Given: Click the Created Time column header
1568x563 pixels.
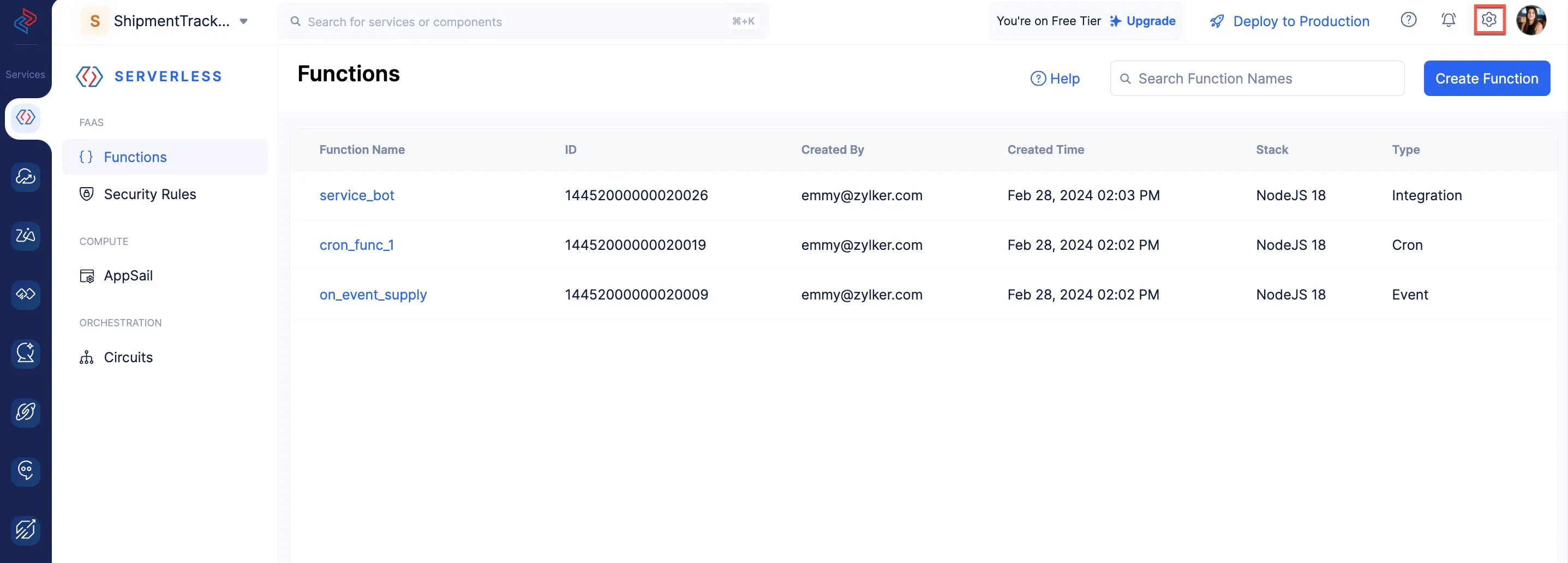Looking at the screenshot, I should [x=1045, y=149].
